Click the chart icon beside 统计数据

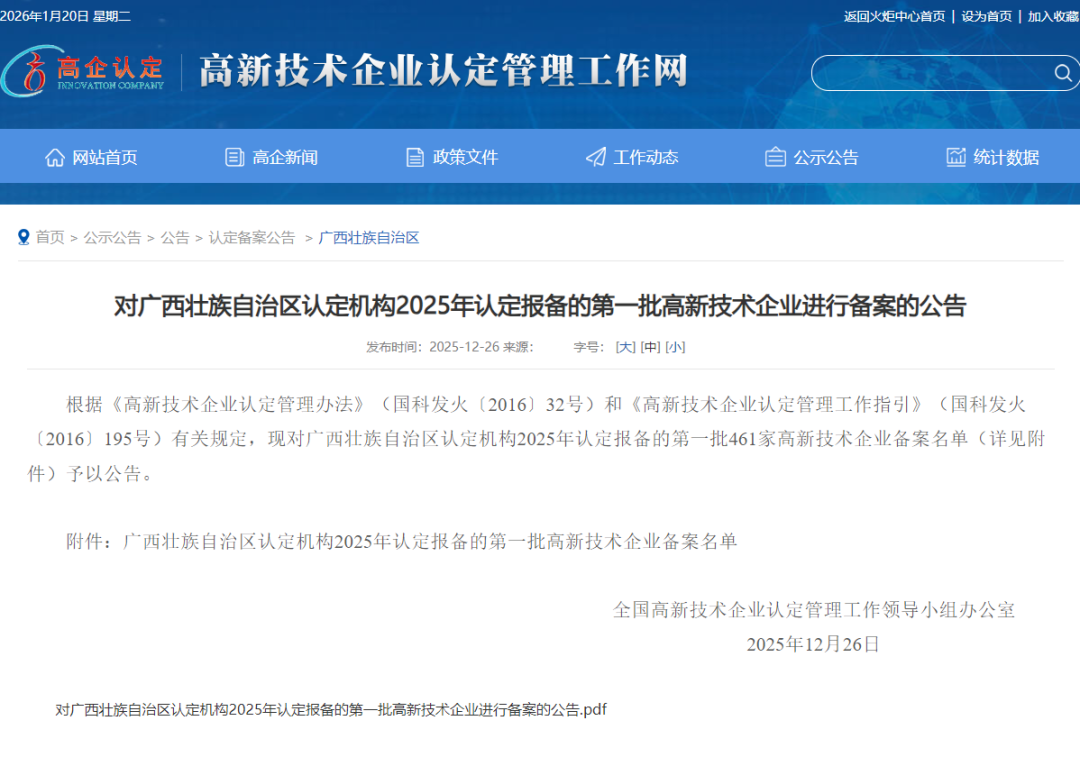click(956, 157)
